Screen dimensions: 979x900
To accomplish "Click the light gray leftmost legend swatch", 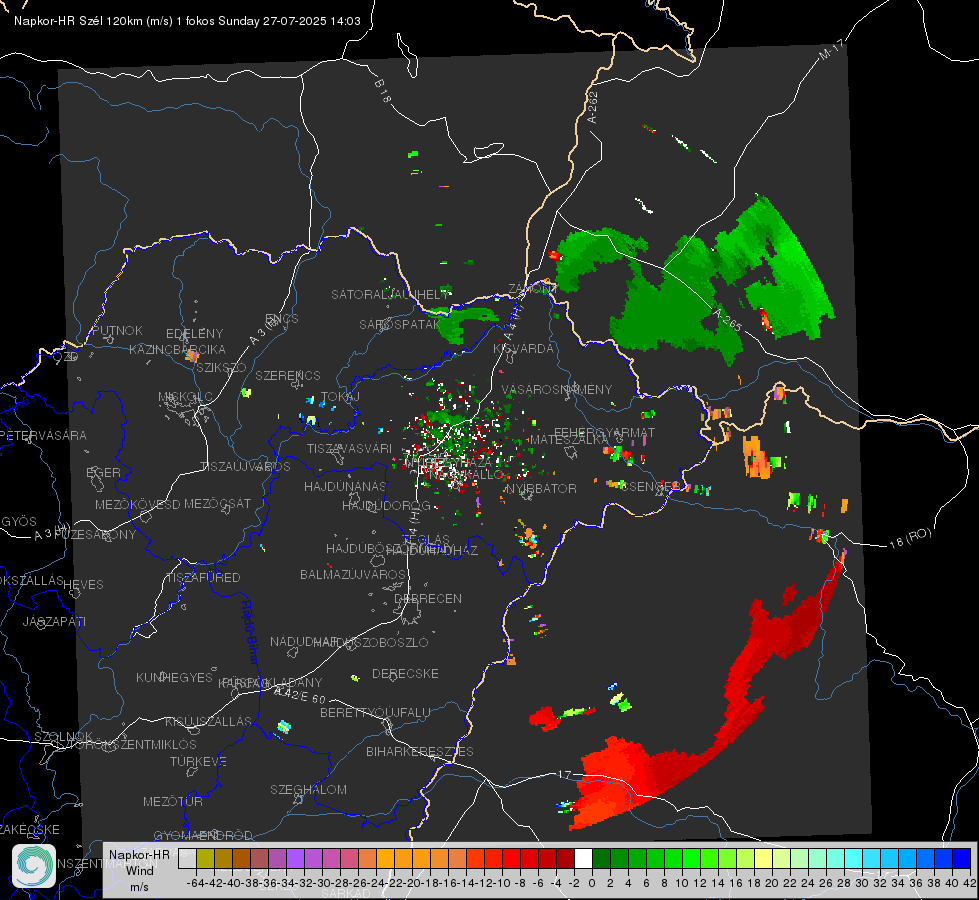I will click(x=187, y=858).
